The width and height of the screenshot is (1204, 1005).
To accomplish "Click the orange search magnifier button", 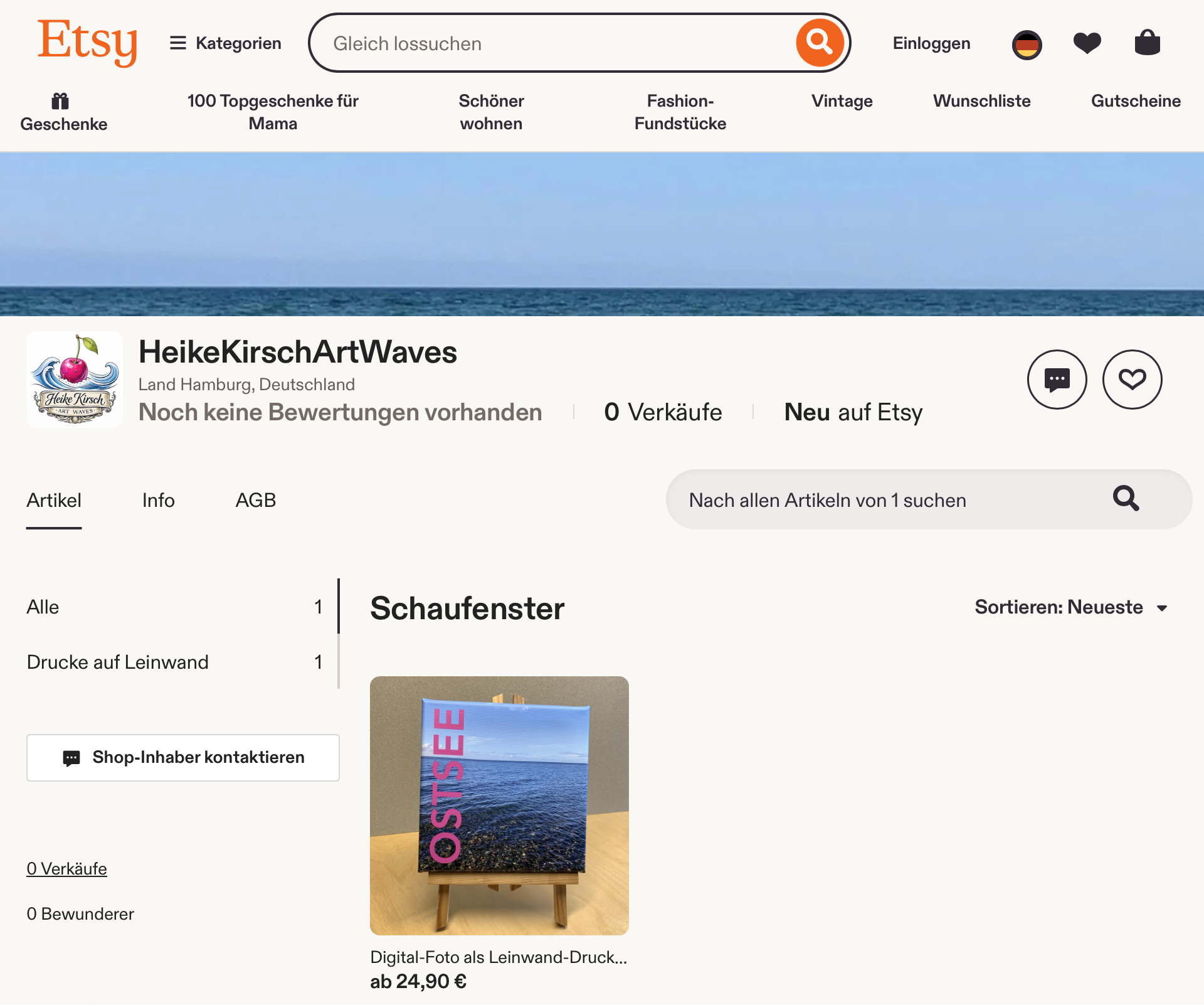I will point(819,43).
